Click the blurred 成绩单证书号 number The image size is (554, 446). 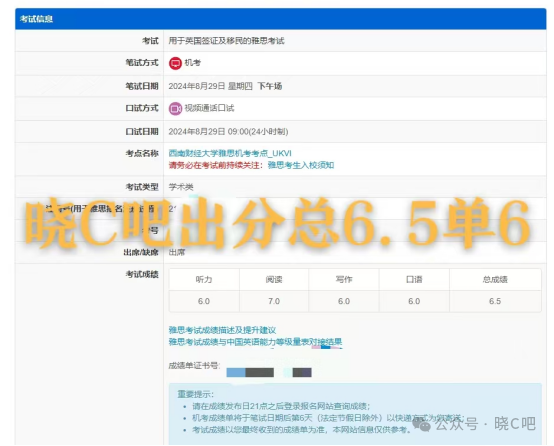[x=269, y=372]
